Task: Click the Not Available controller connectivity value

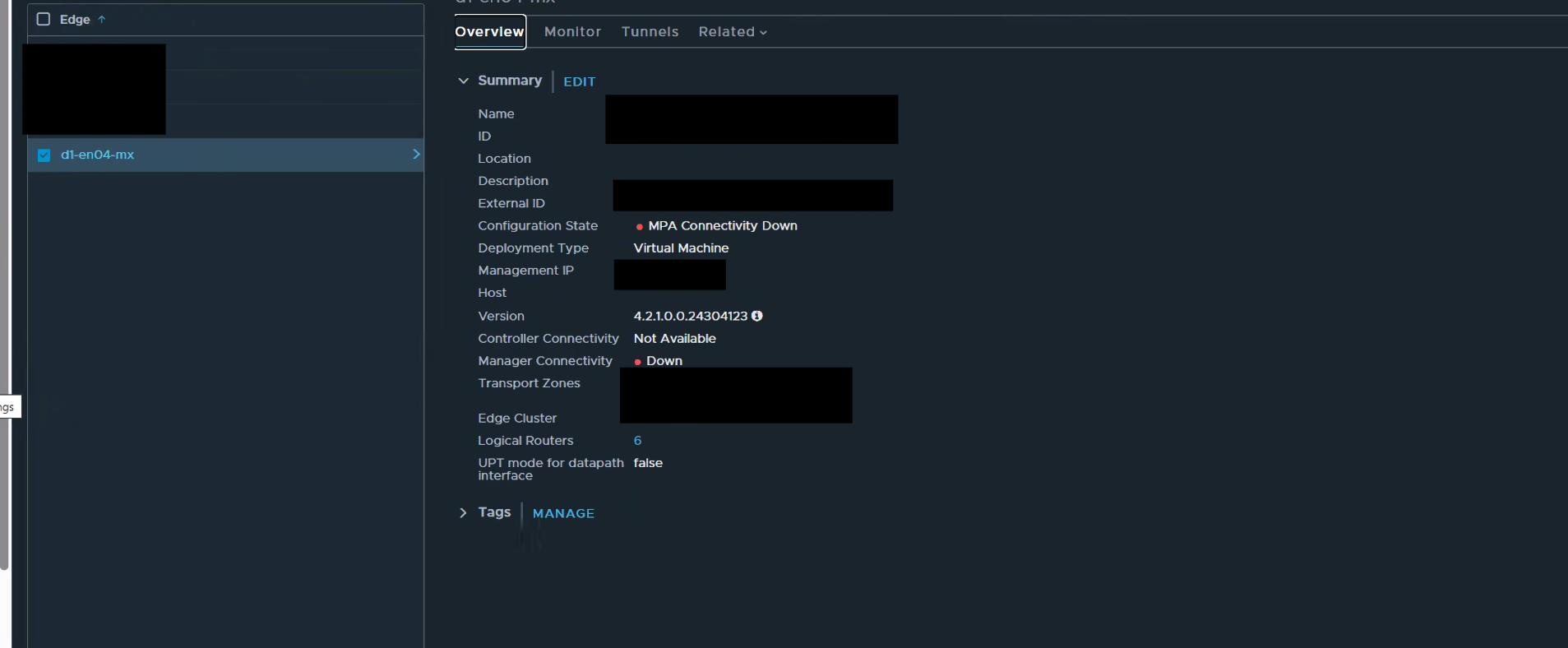Action: (x=674, y=339)
